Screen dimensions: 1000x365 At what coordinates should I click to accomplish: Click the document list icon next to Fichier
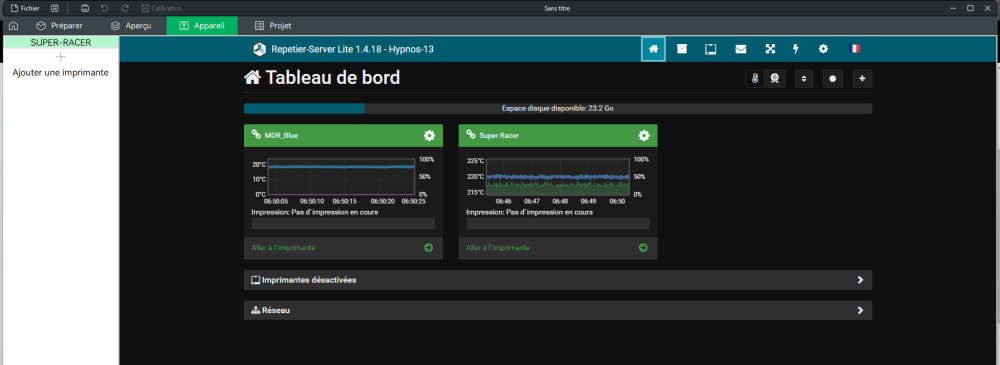coord(55,8)
